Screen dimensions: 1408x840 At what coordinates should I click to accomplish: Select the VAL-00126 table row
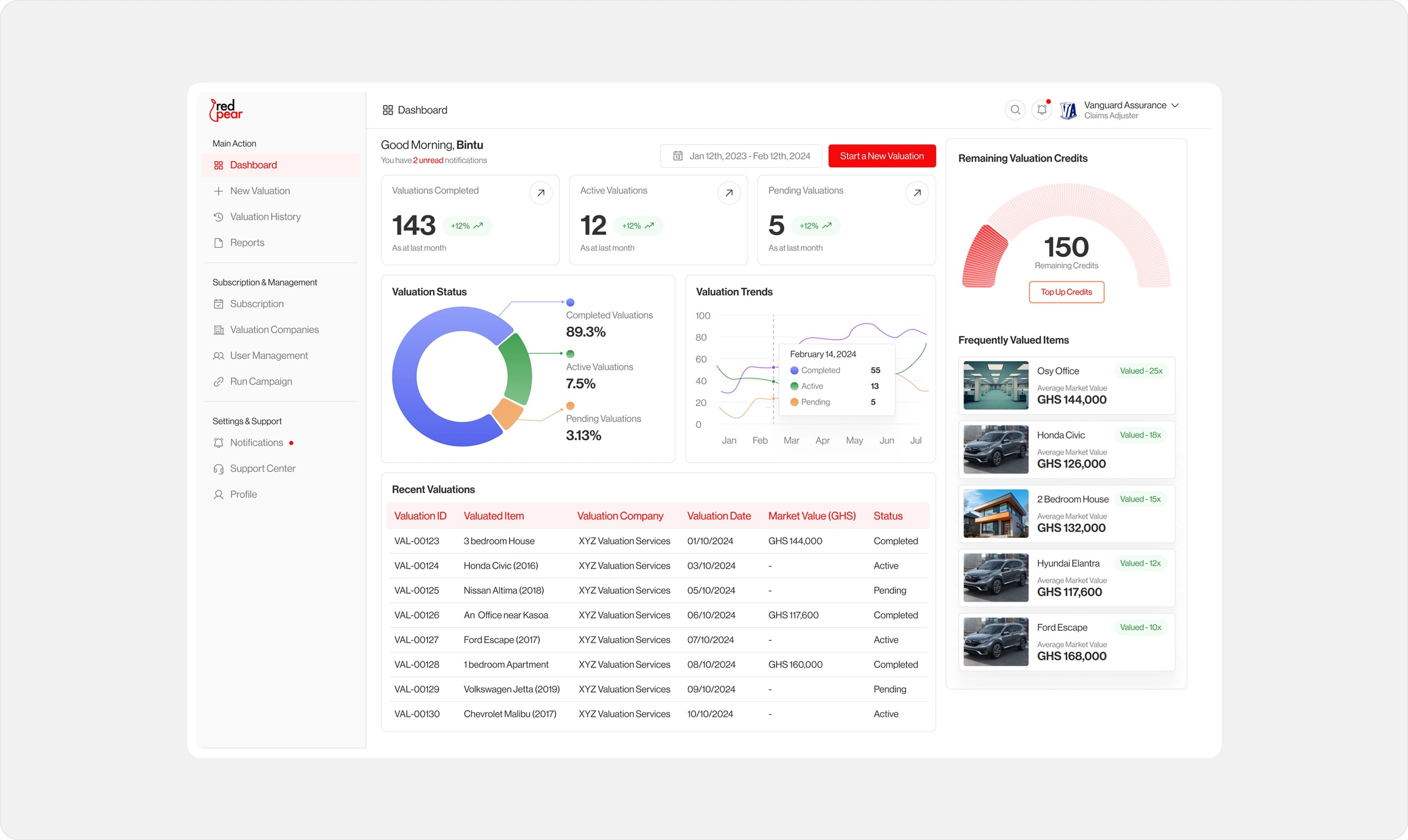[x=658, y=615]
